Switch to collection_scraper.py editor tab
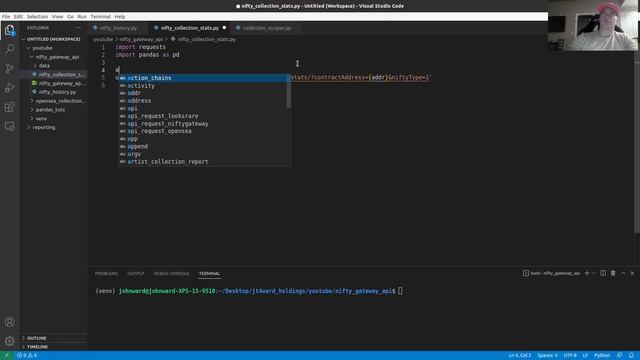The image size is (640, 360). coord(267,28)
